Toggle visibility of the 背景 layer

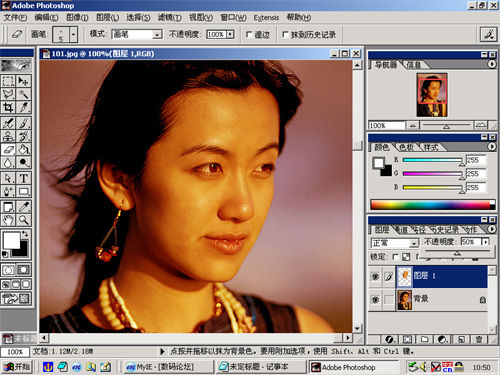pos(375,299)
